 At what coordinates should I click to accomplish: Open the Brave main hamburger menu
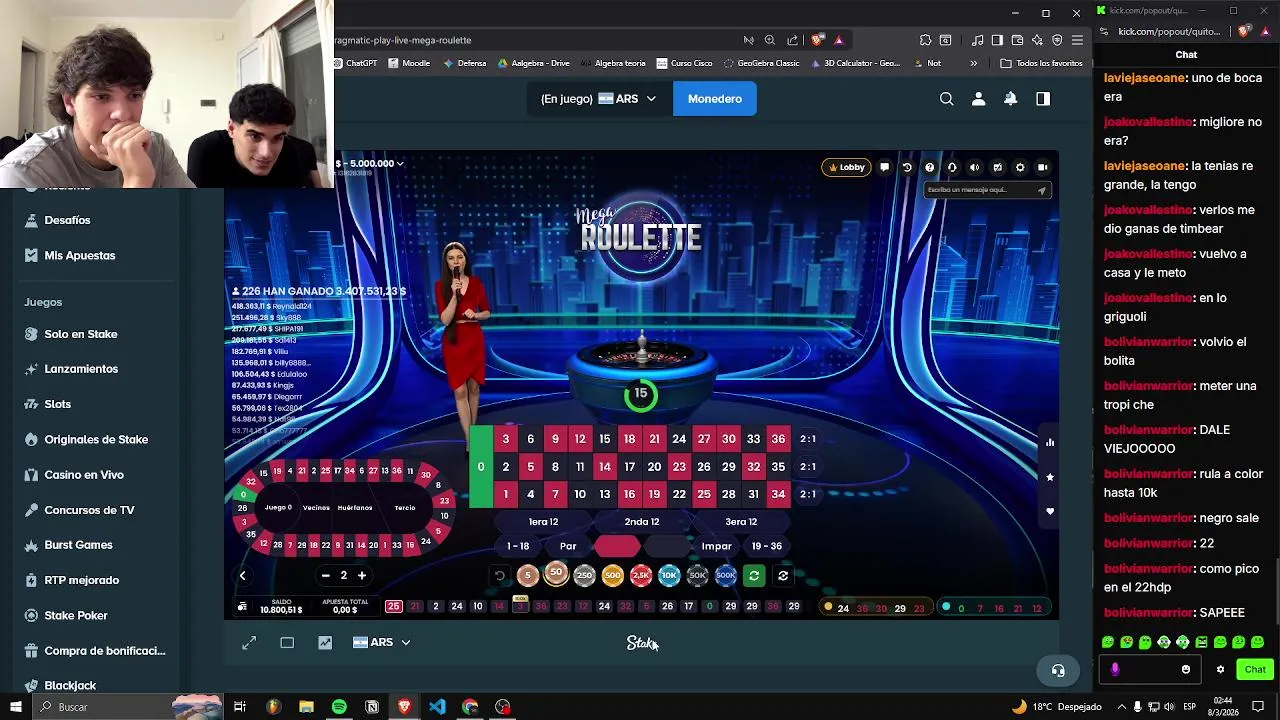1077,40
